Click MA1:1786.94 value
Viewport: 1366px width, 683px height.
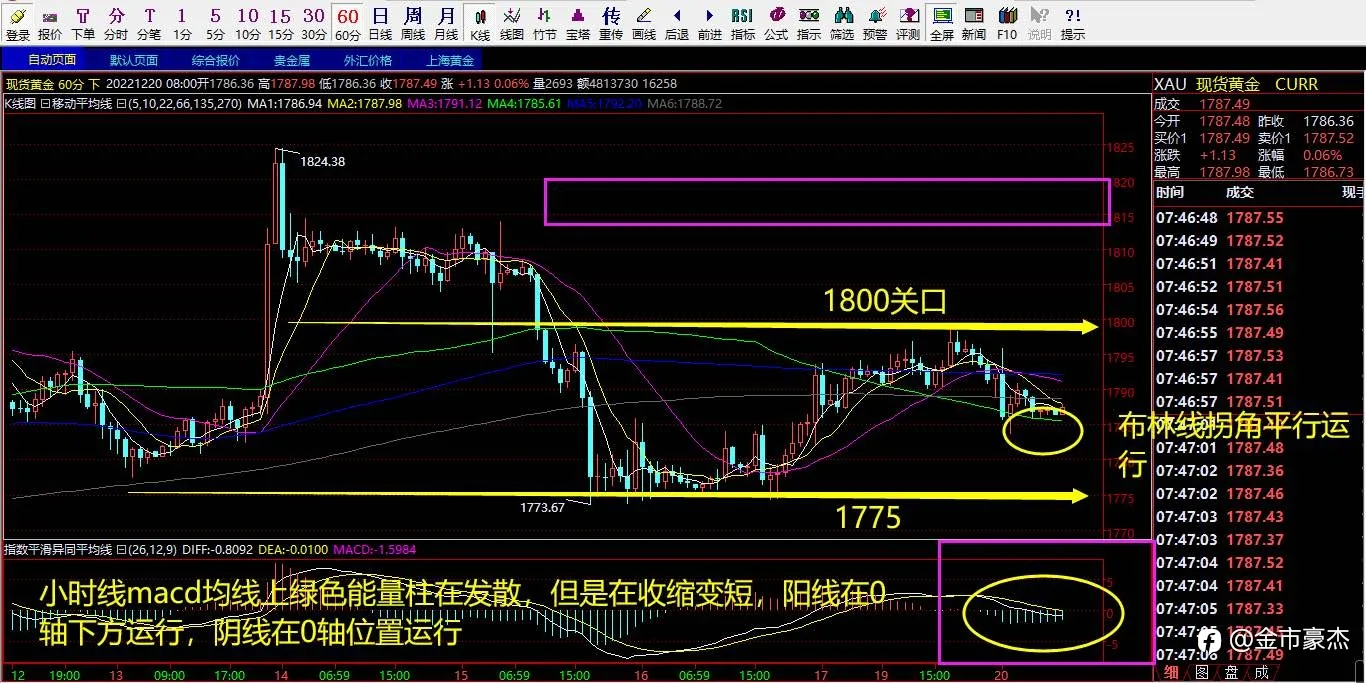pos(285,103)
